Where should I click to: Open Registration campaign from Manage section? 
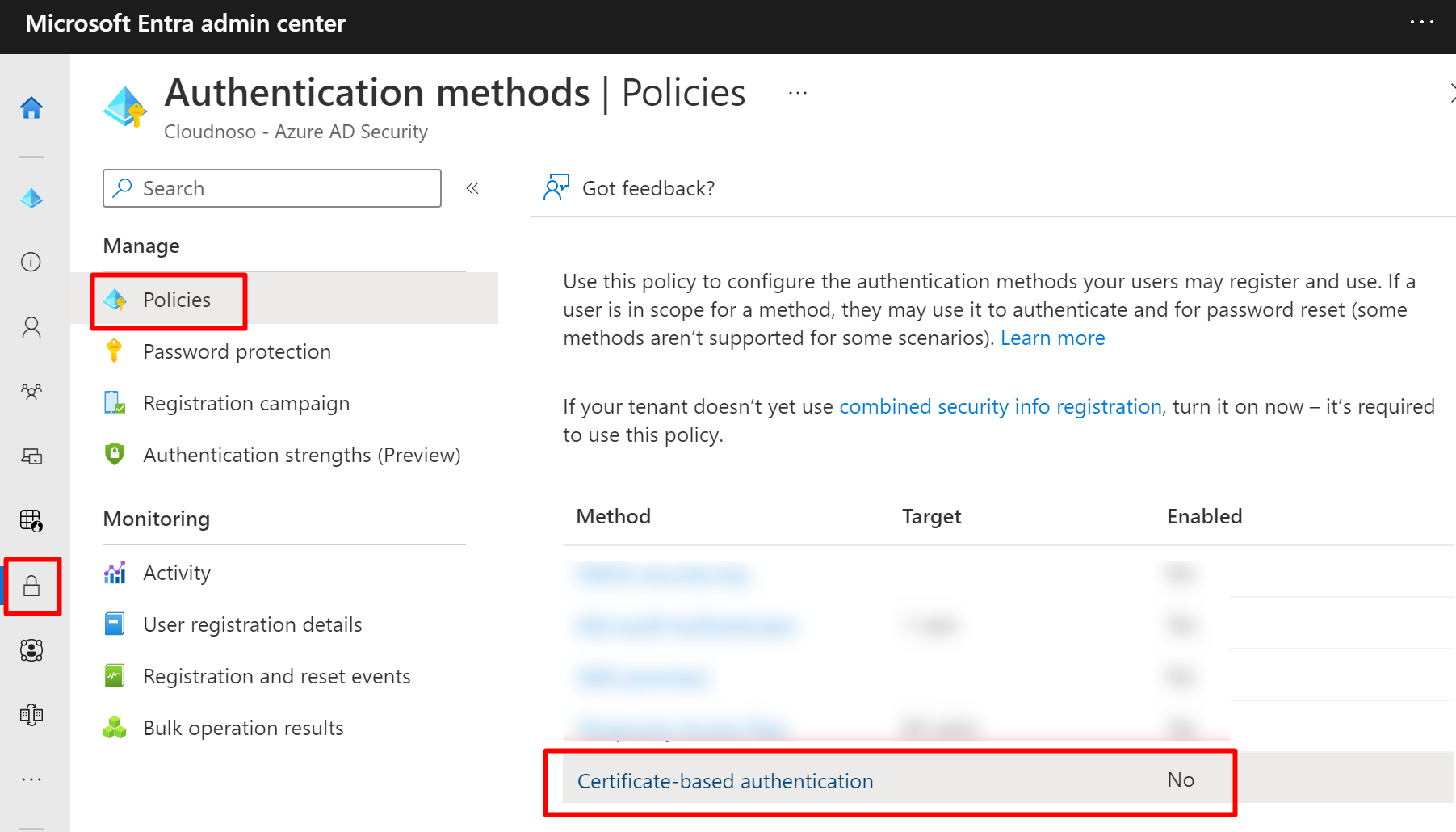(x=246, y=403)
